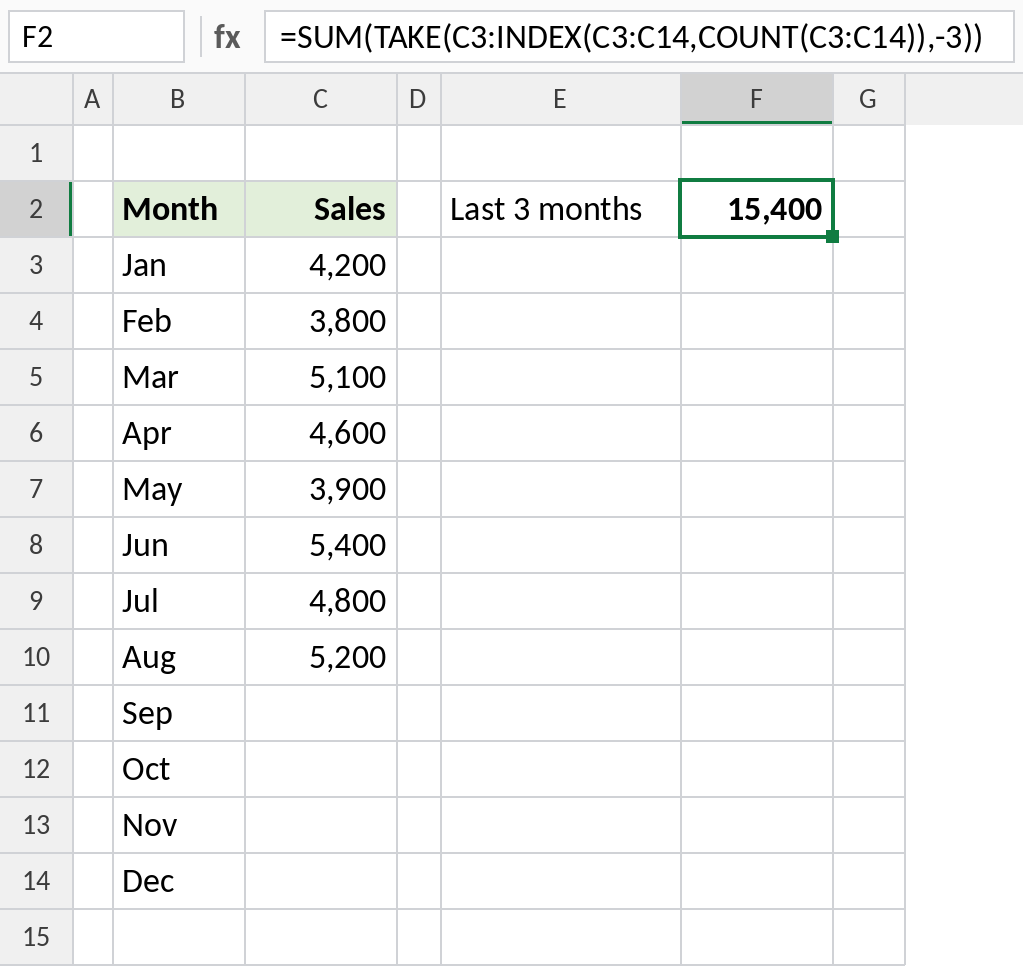Click the 4,200 sales cell
The width and height of the screenshot is (1024, 966).
coord(321,265)
